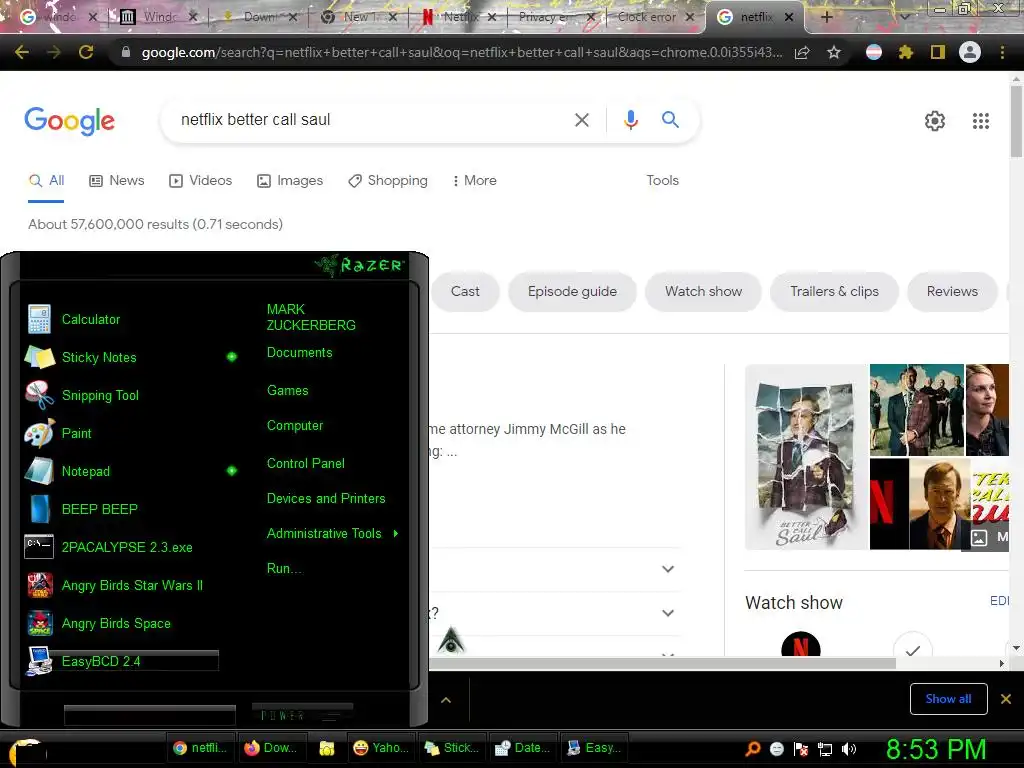Open Chrome profile avatar
Screen dimensions: 1024x768
click(x=970, y=52)
